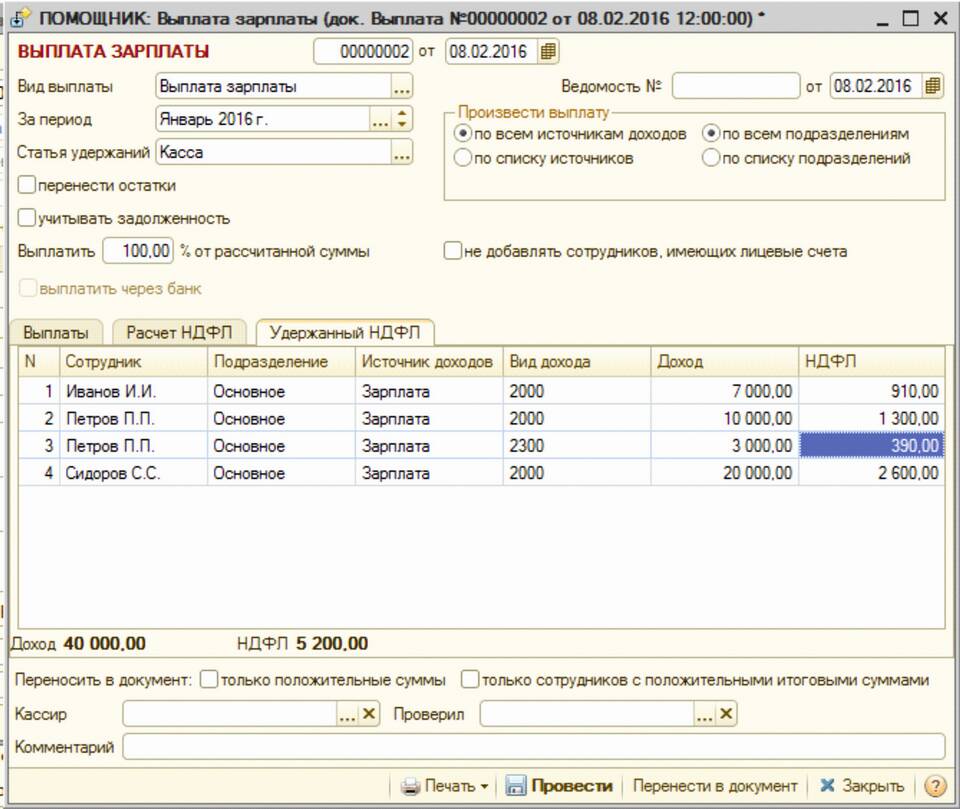Enable учитывать задолженность checkbox
Viewport: 960px width, 809px height.
(27, 218)
